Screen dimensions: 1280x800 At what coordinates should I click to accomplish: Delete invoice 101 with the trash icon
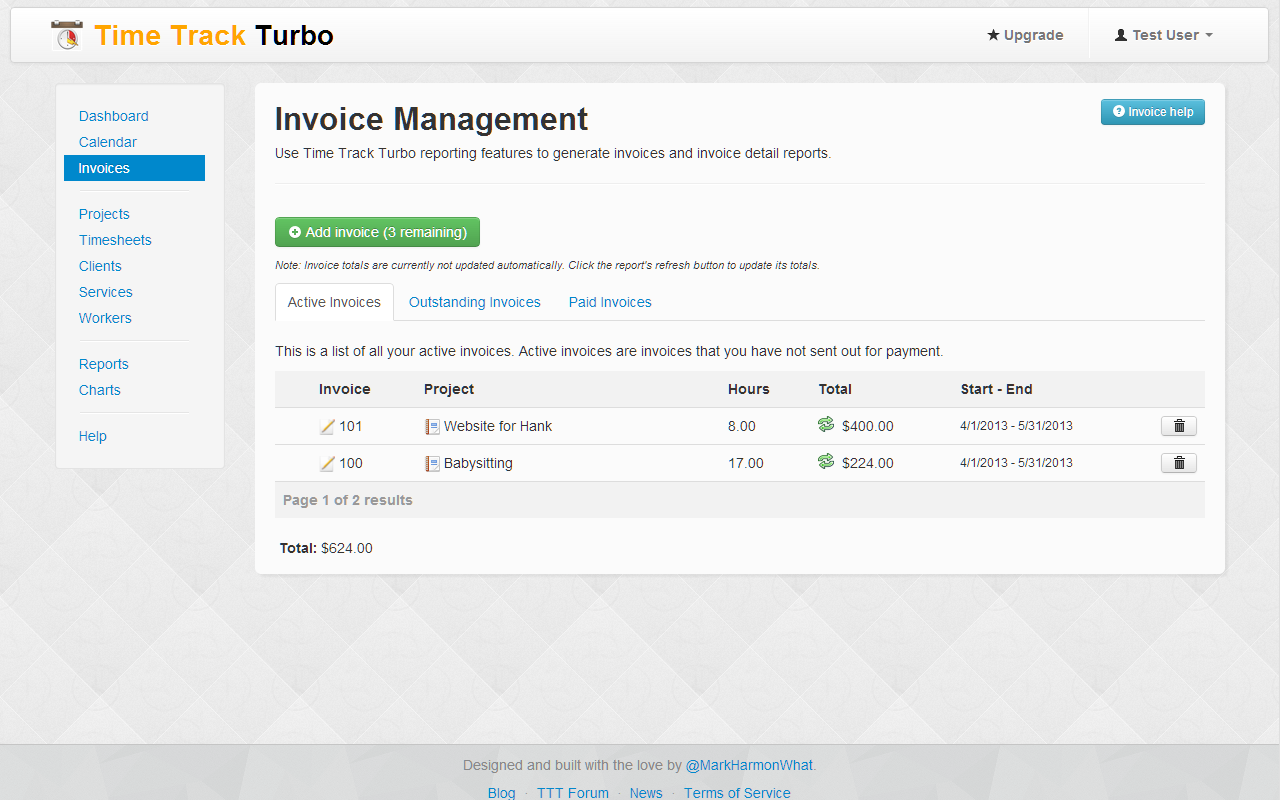(1178, 425)
